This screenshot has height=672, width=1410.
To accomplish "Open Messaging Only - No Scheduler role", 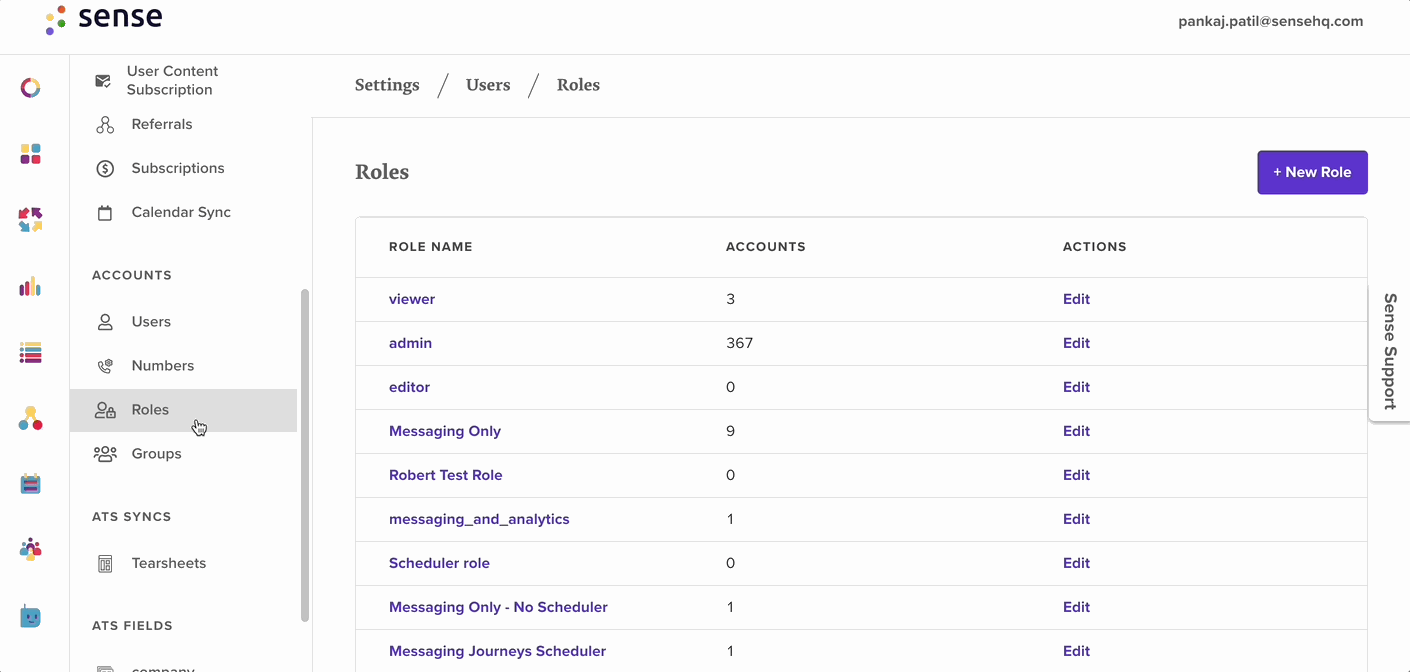I will pos(498,607).
